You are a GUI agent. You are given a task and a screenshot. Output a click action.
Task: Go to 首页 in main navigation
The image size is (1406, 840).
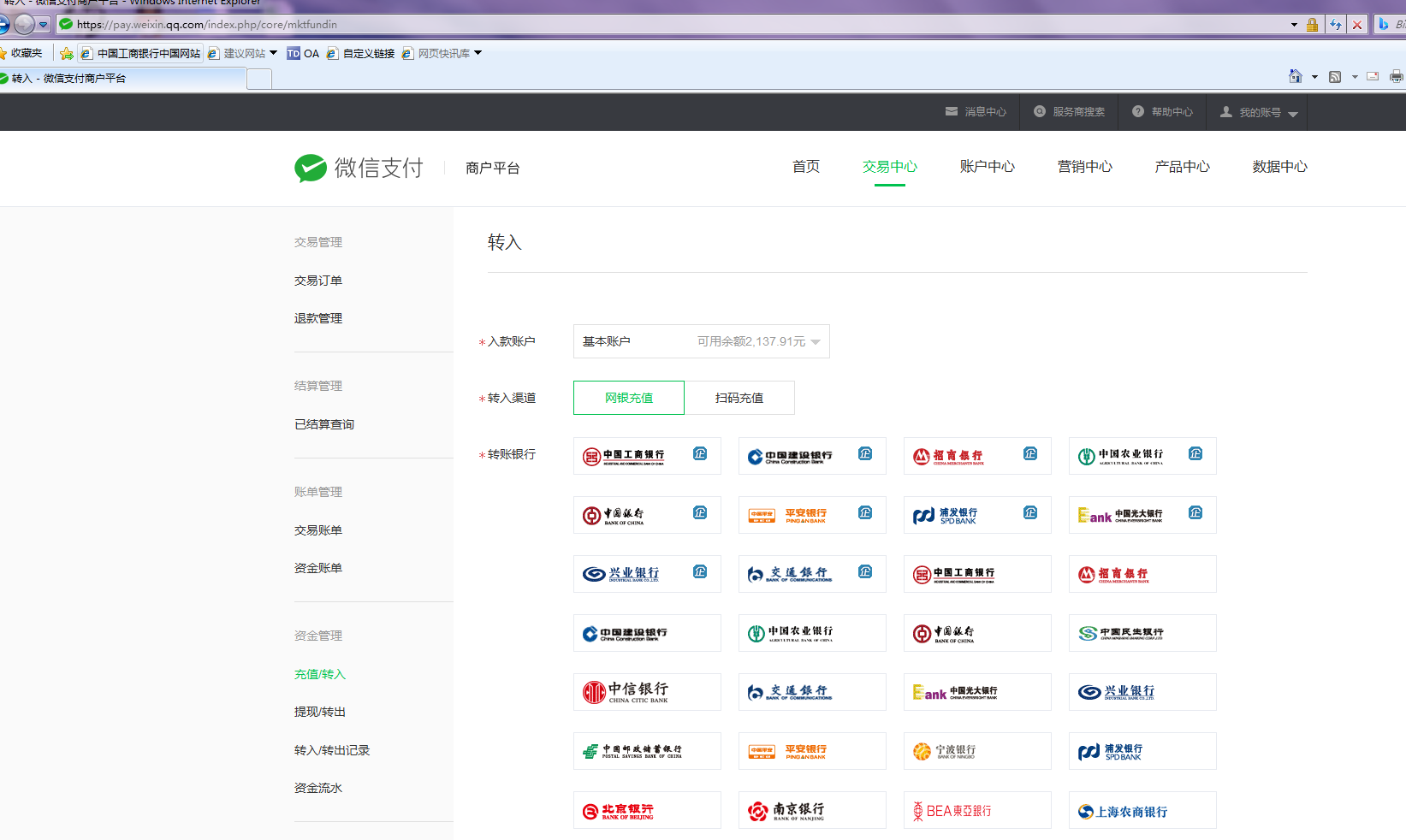(x=806, y=167)
